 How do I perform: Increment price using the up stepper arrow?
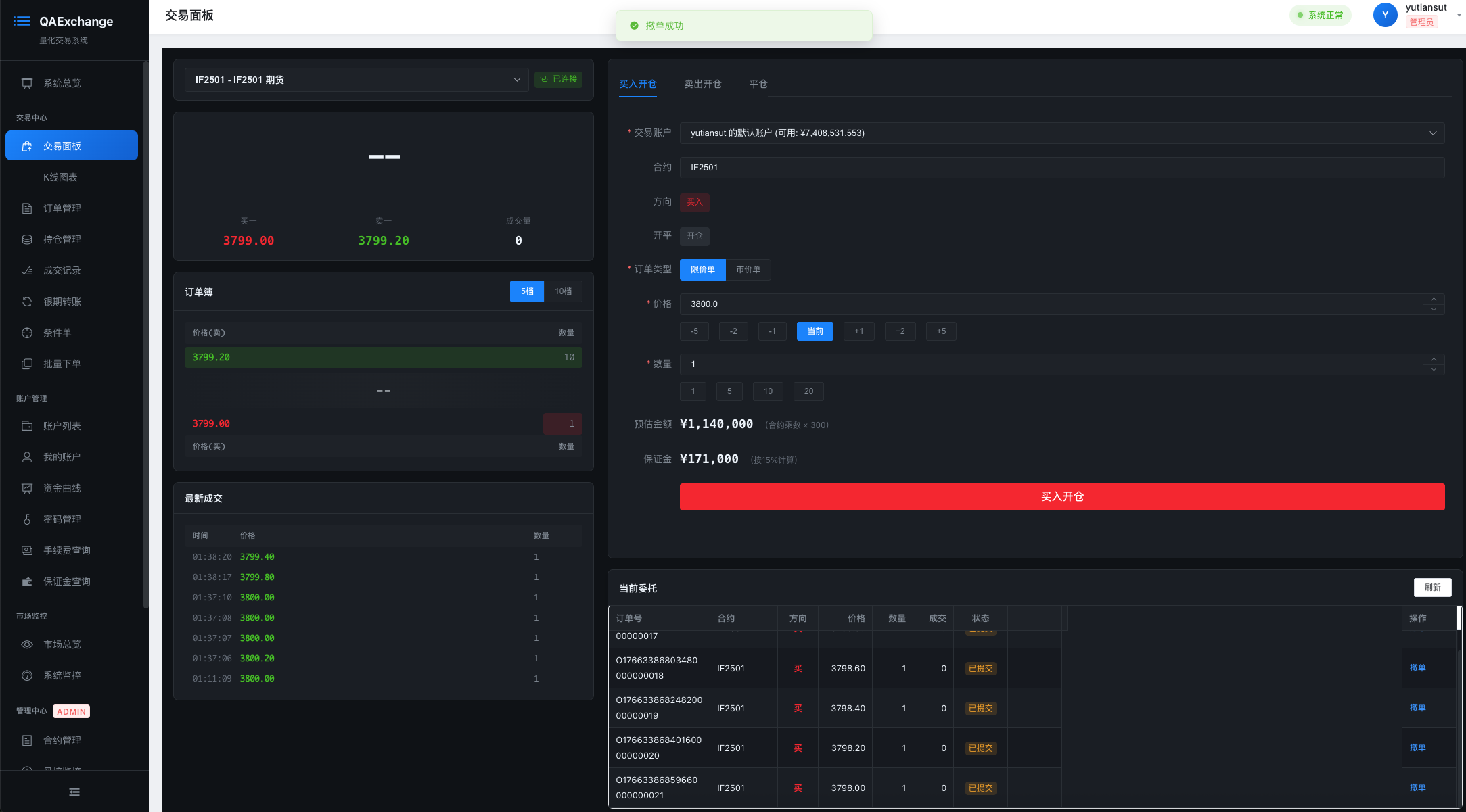[1434, 298]
